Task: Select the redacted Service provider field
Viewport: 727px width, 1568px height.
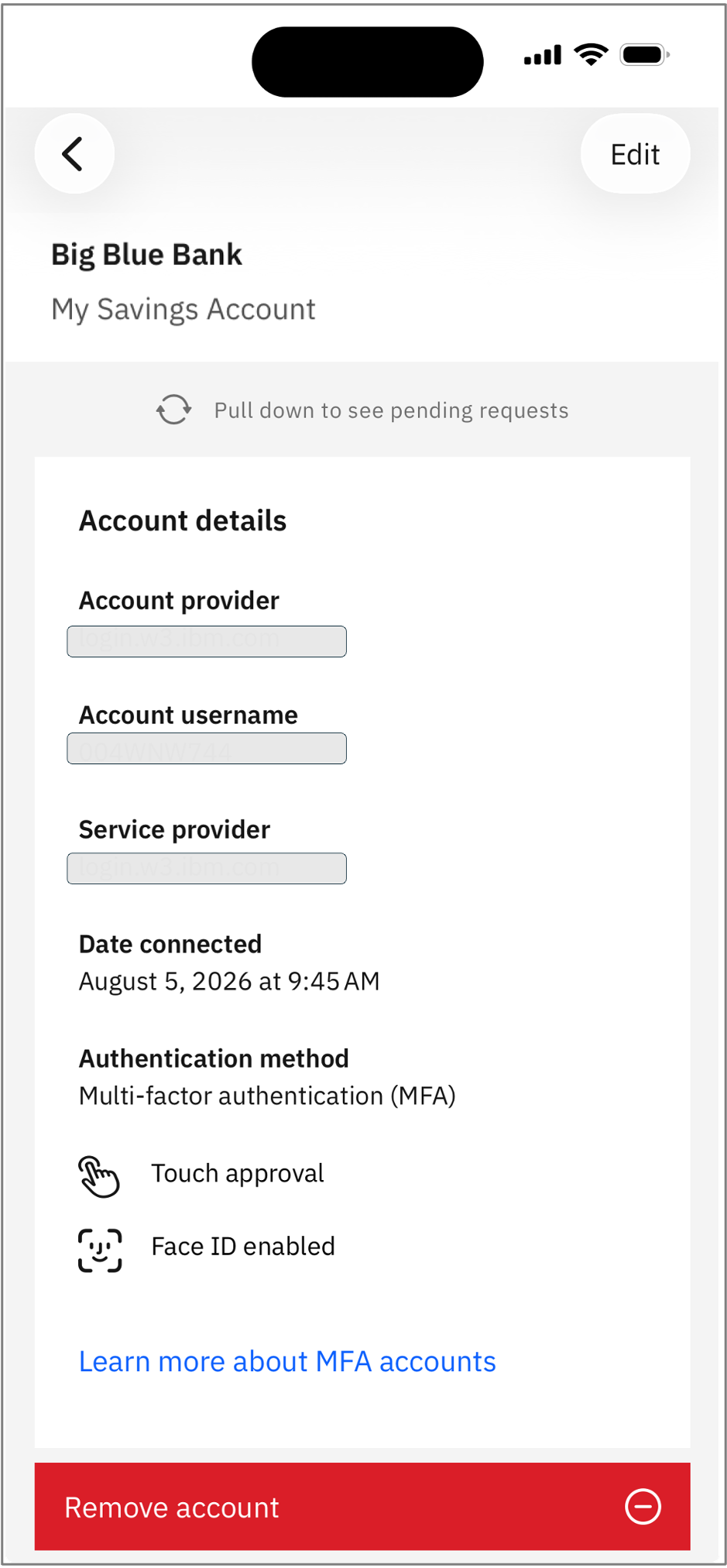Action: [207, 868]
